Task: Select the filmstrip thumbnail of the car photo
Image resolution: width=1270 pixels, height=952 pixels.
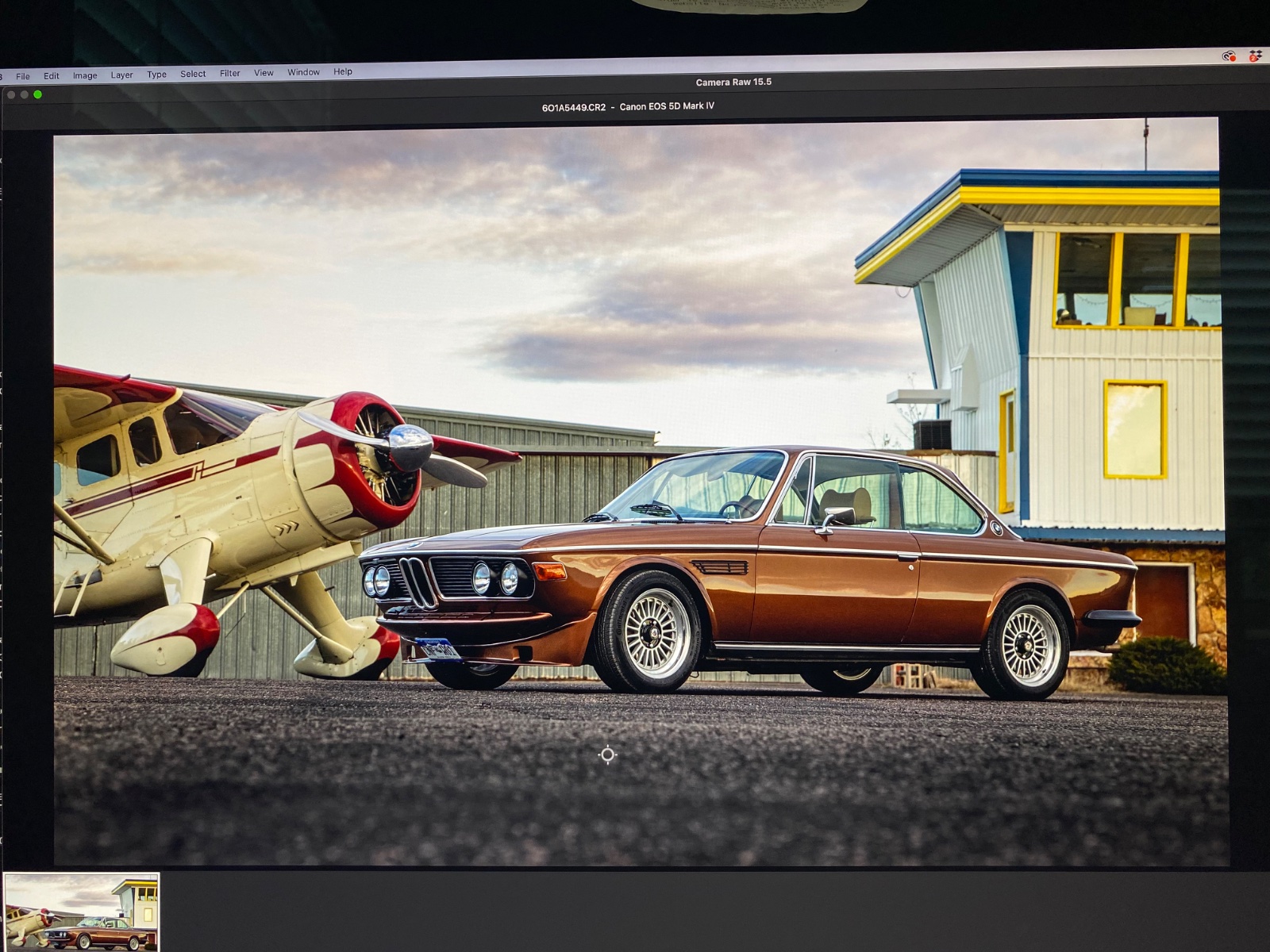Action: [81, 912]
